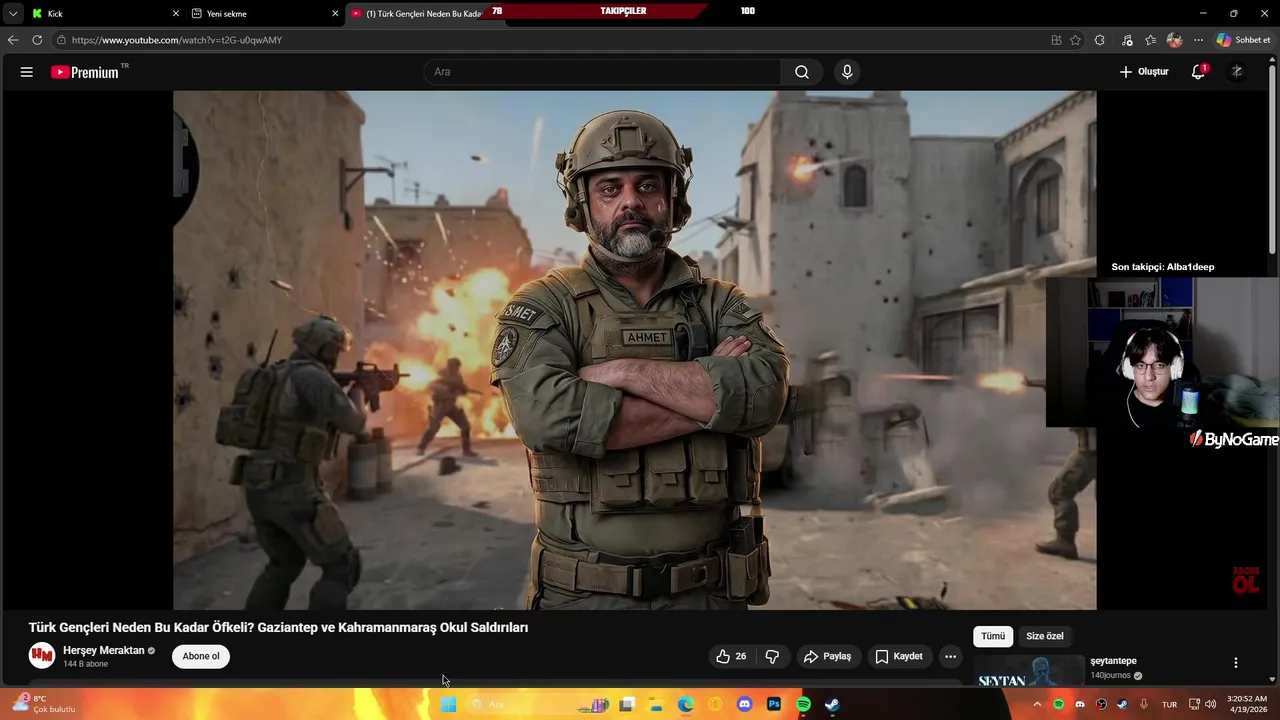Open the Herşey Meraktan channel avatar
This screenshot has width=1280, height=720.
[42, 656]
